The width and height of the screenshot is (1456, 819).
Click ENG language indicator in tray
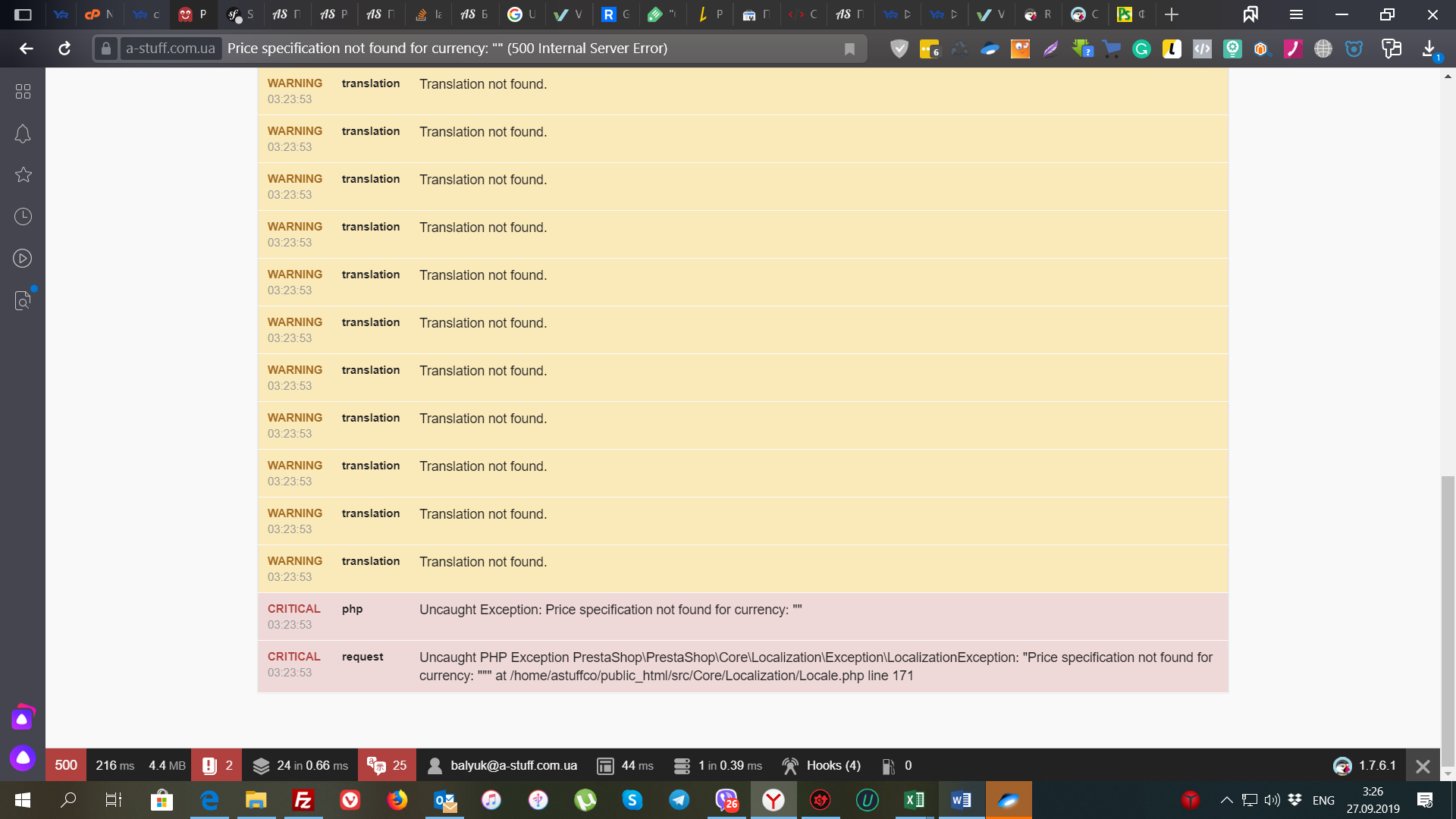coord(1323,800)
